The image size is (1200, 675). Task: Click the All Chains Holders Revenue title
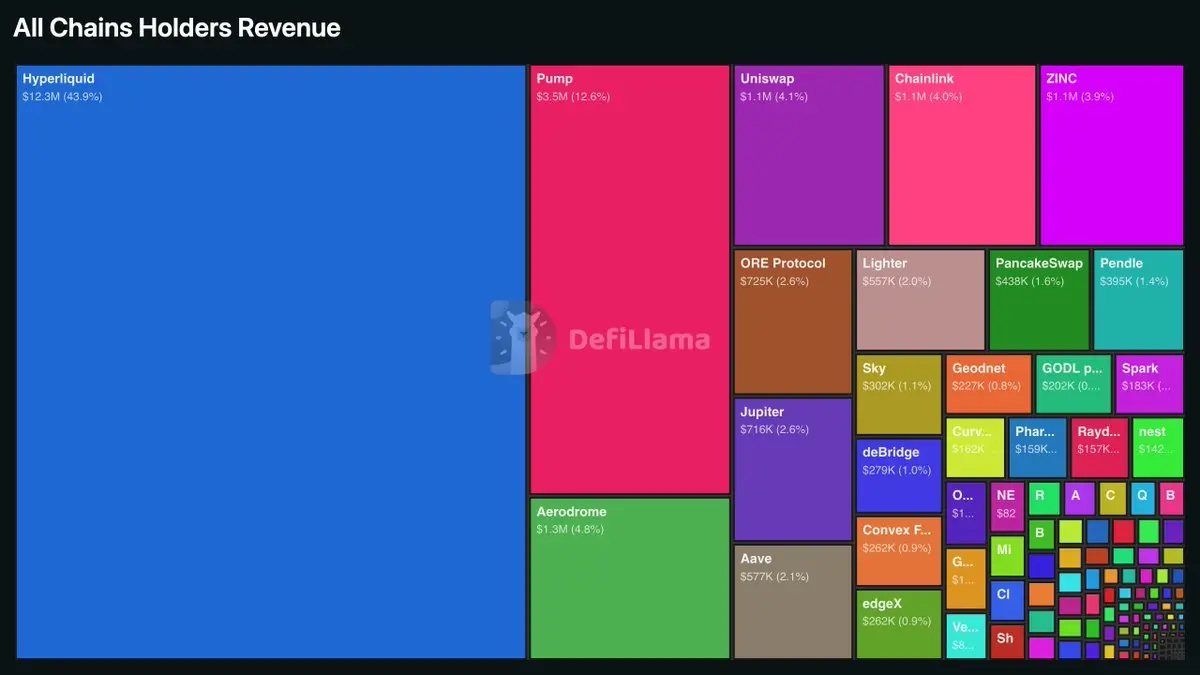coord(177,28)
